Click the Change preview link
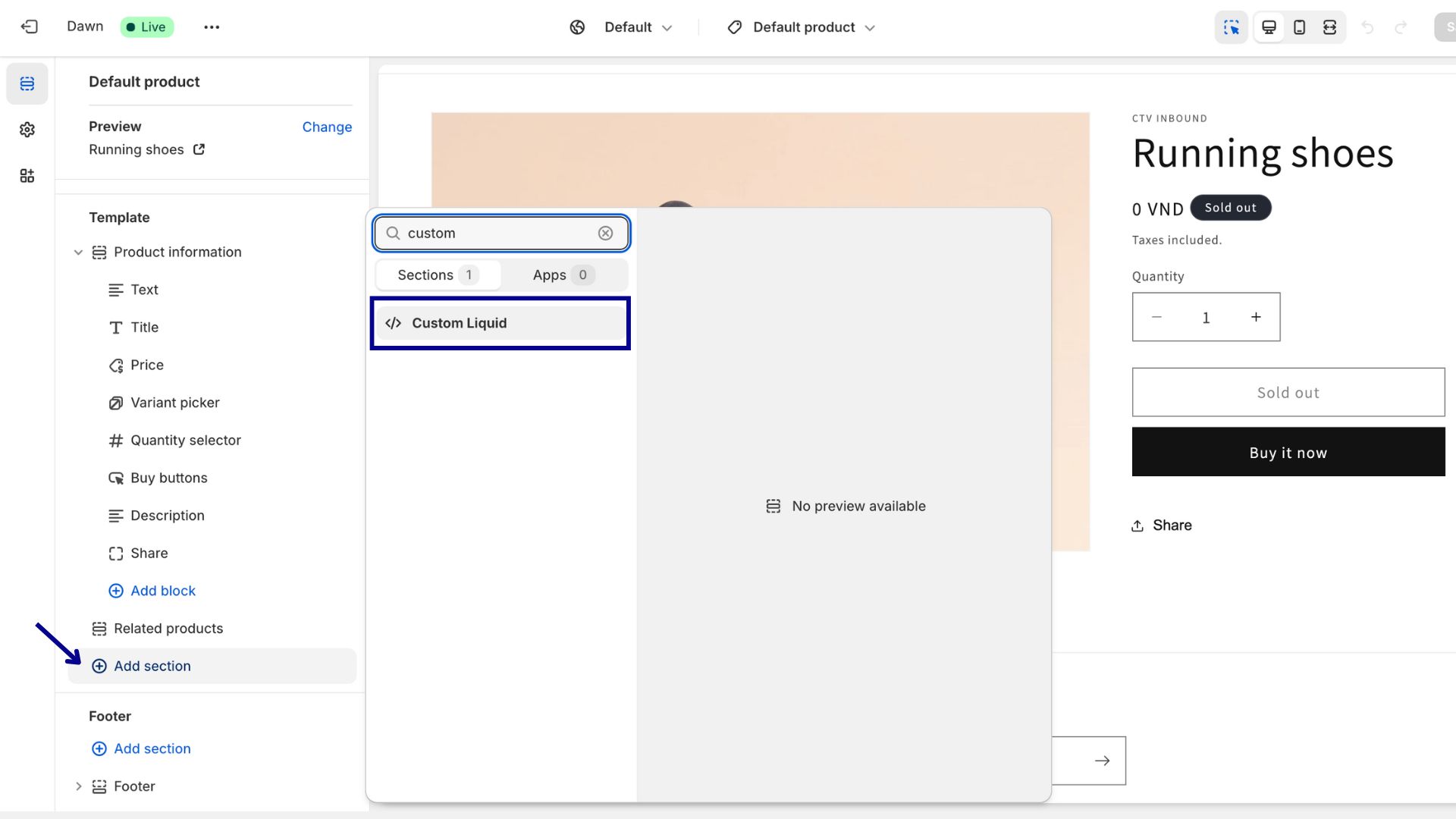 click(x=327, y=127)
